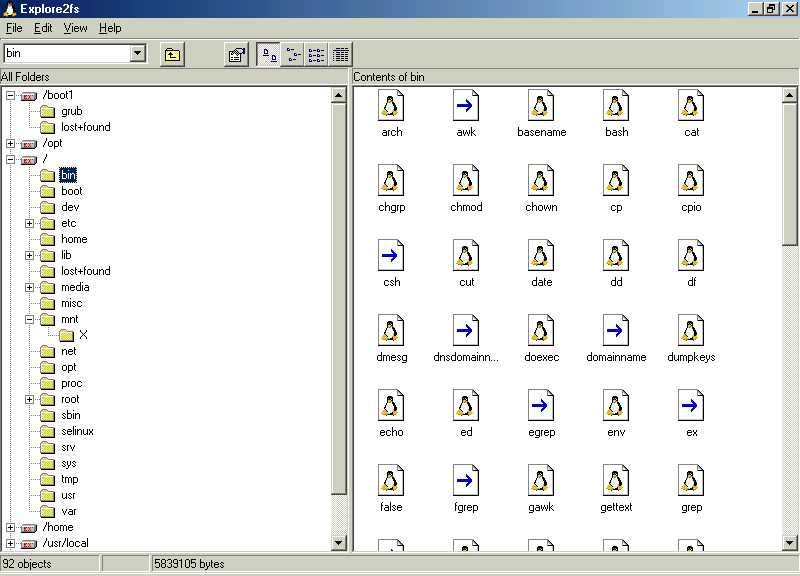Screen dimensions: 800x576
Task: Open the properties toolbar button
Action: tap(236, 54)
